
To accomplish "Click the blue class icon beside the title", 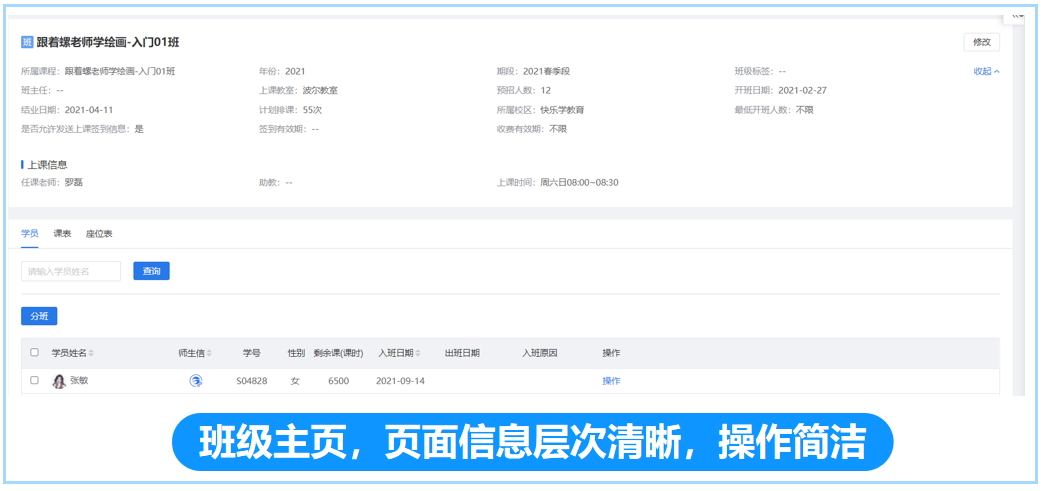I will [27, 43].
